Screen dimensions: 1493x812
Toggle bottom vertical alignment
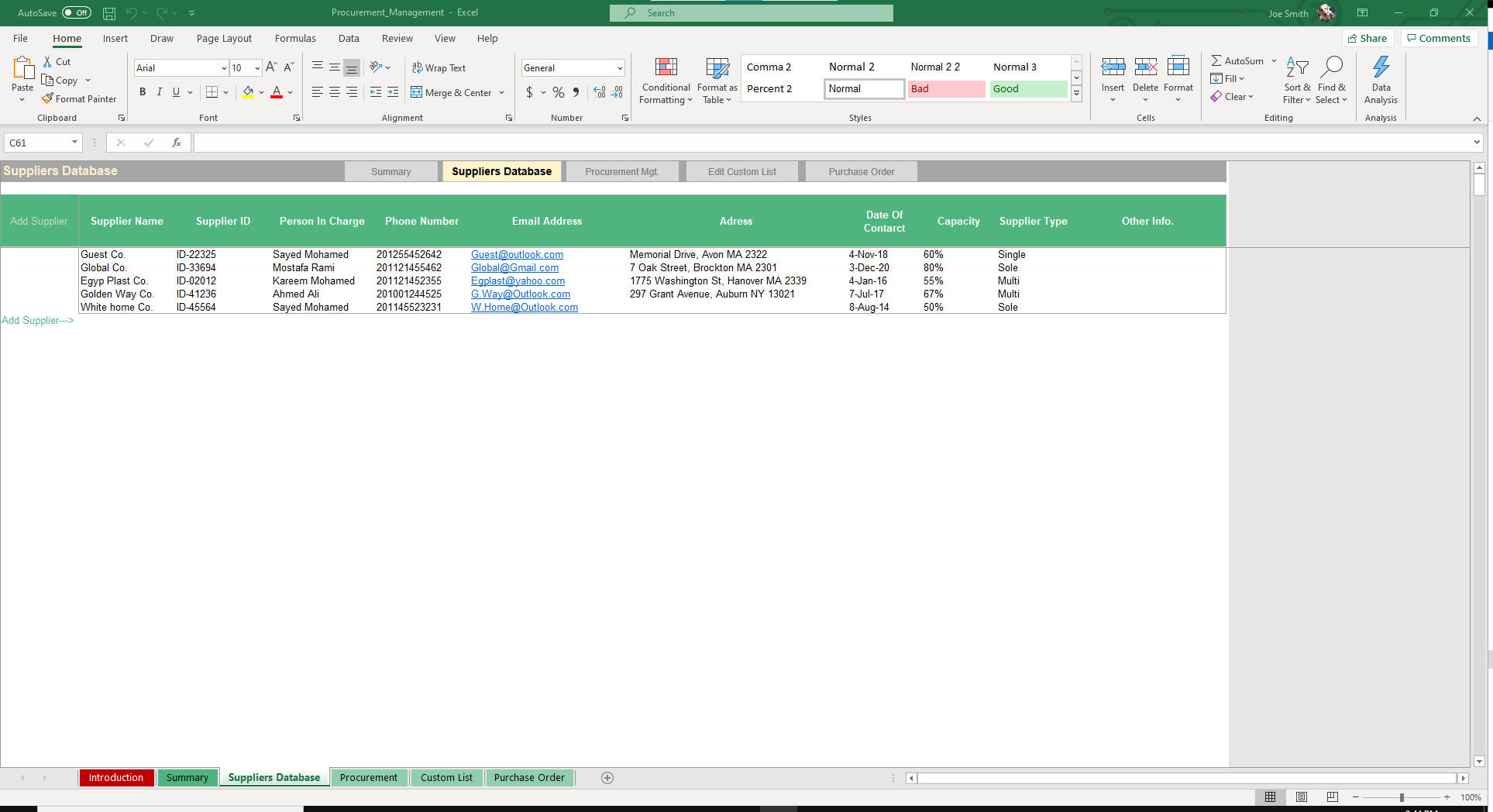click(x=352, y=68)
